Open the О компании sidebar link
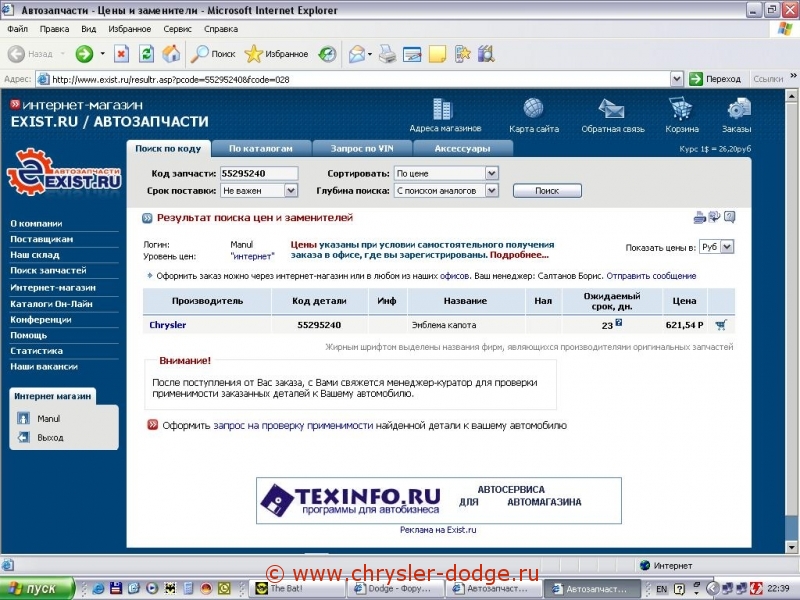Image resolution: width=800 pixels, height=600 pixels. tap(36, 223)
